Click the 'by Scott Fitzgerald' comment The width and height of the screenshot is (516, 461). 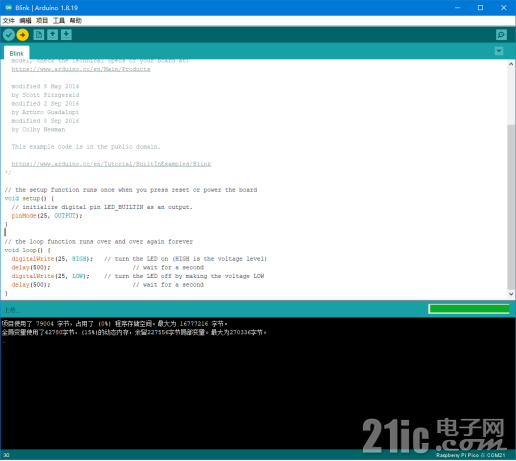45,95
